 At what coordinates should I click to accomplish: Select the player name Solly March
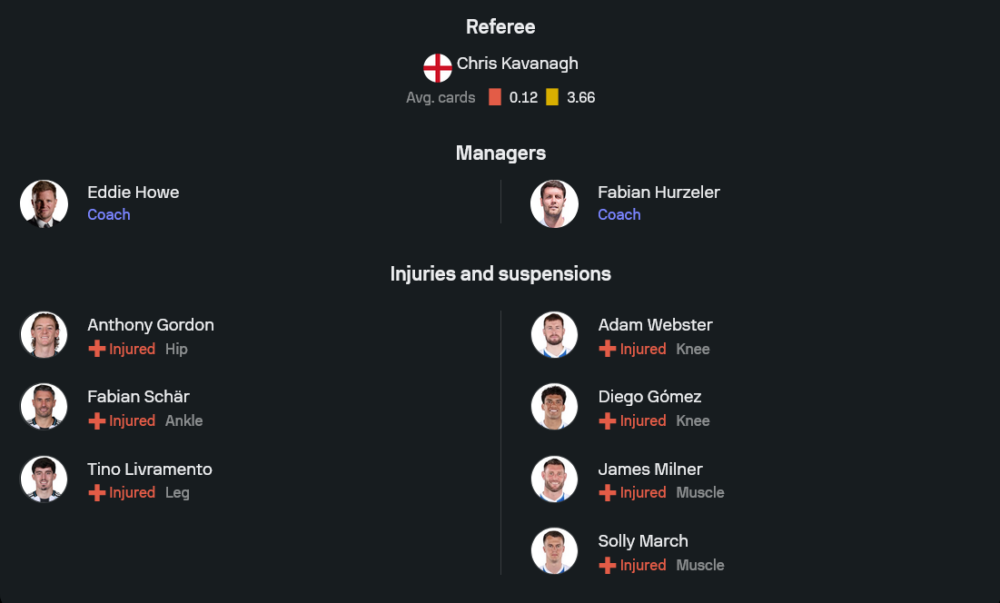pos(643,541)
